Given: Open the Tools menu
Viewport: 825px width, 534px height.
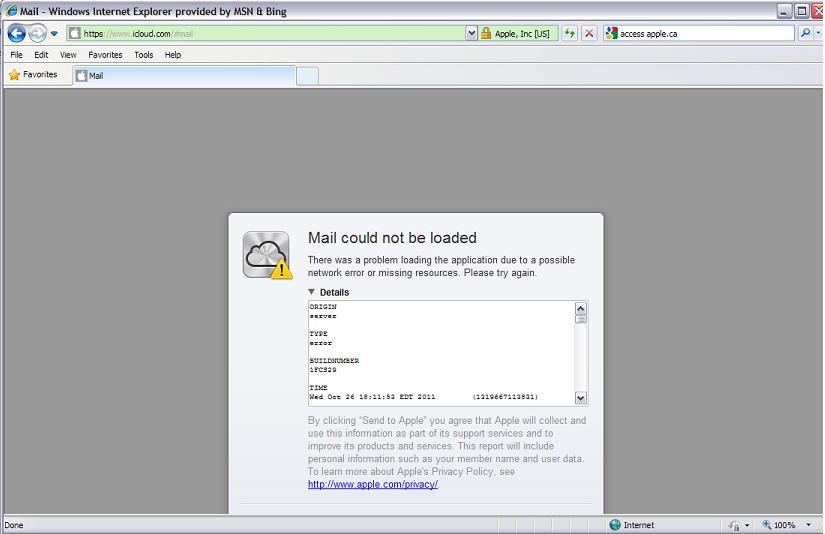Looking at the screenshot, I should 144,55.
